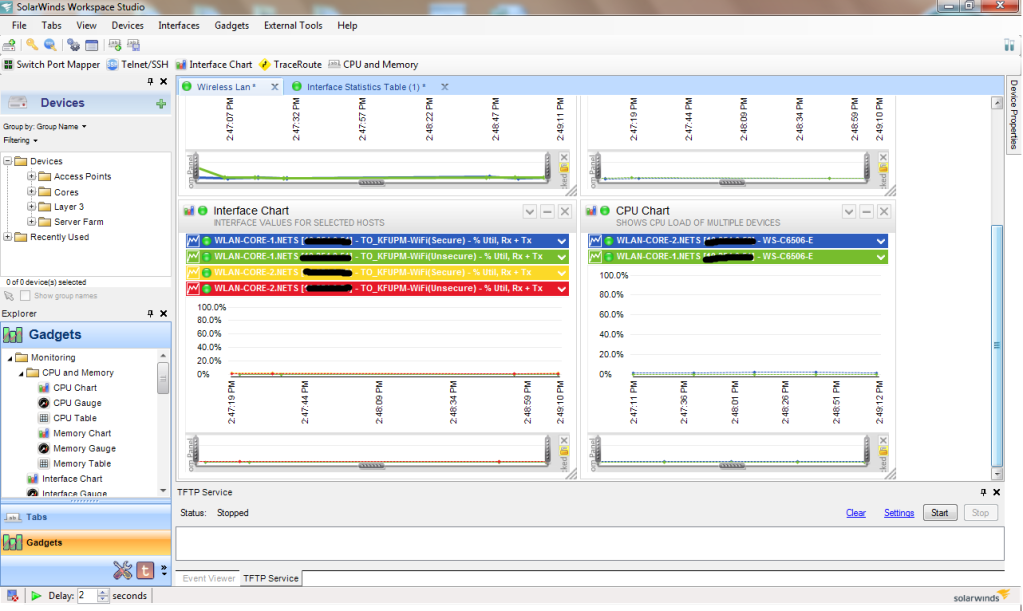1023x611 pixels.
Task: Open the CPU and Memory tool
Action: point(372,64)
